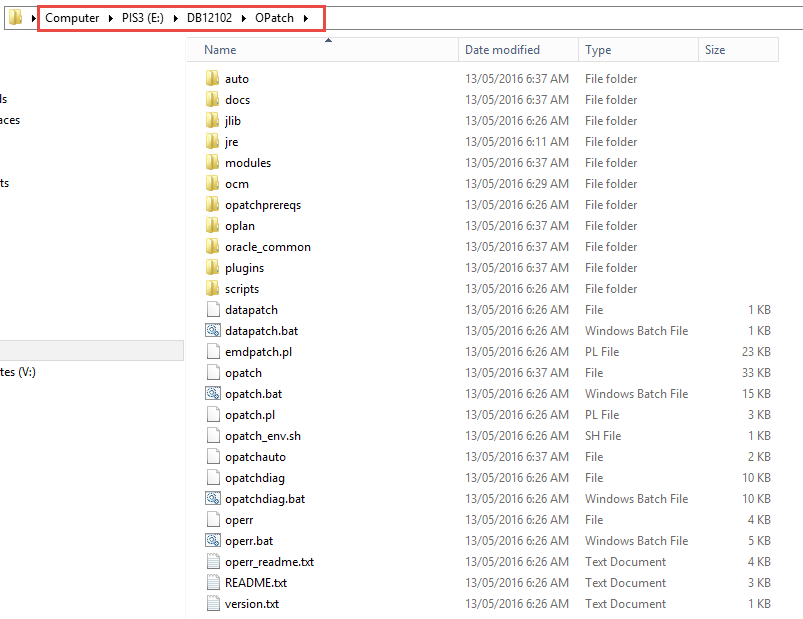
Task: Click the emdpatch.pl file icon
Action: click(212, 352)
